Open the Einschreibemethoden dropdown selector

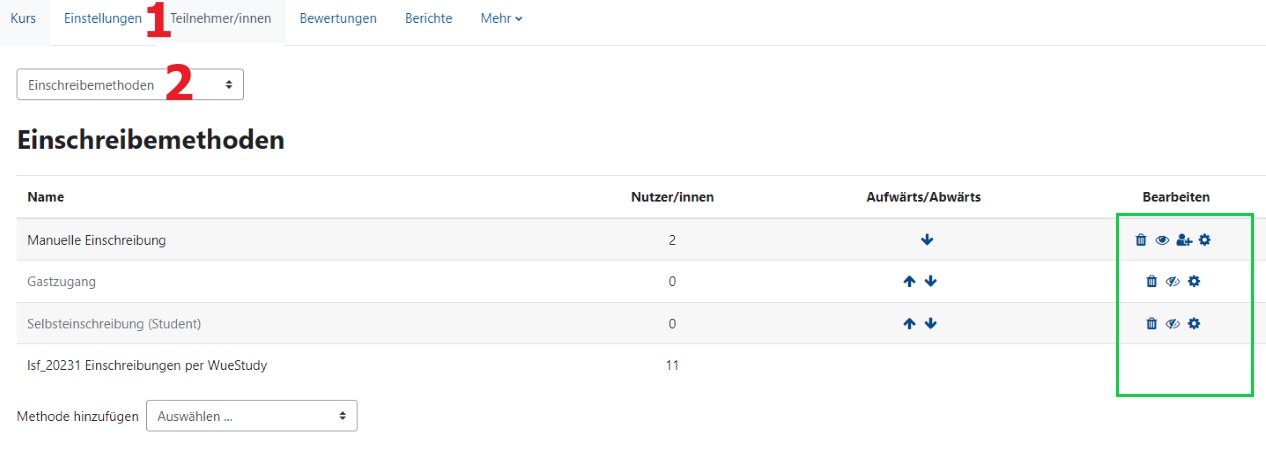click(130, 85)
